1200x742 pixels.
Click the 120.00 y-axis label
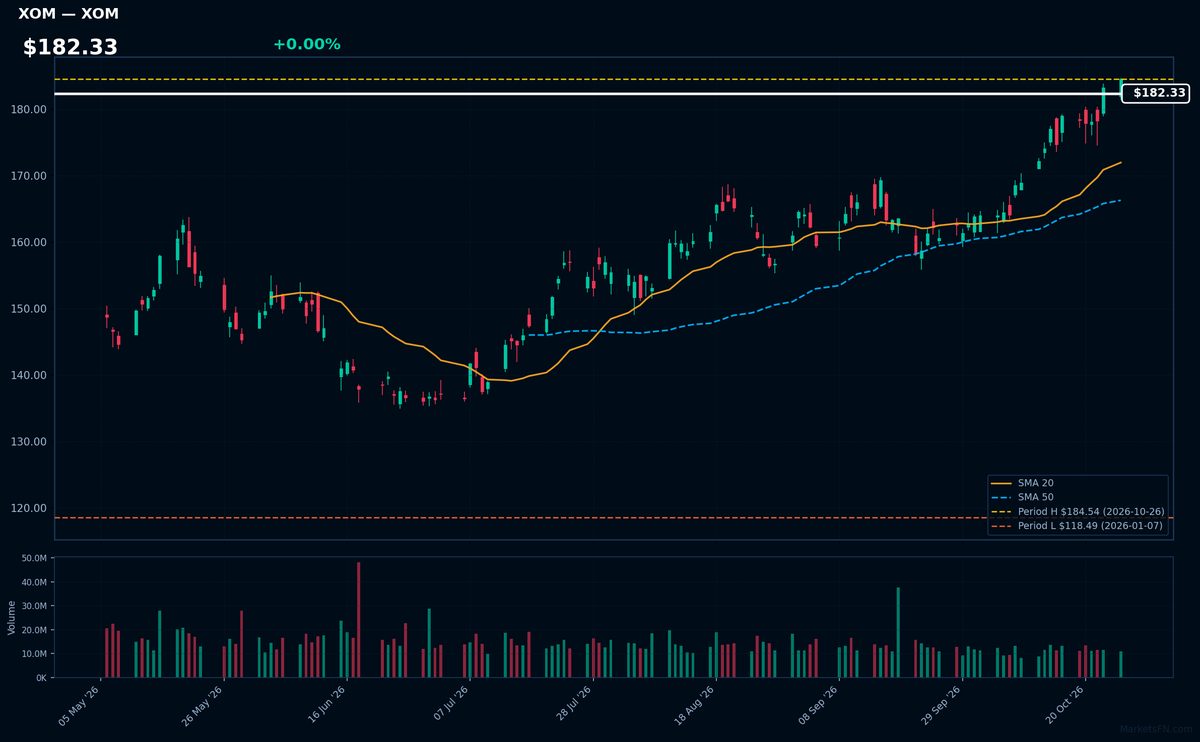[x=30, y=508]
